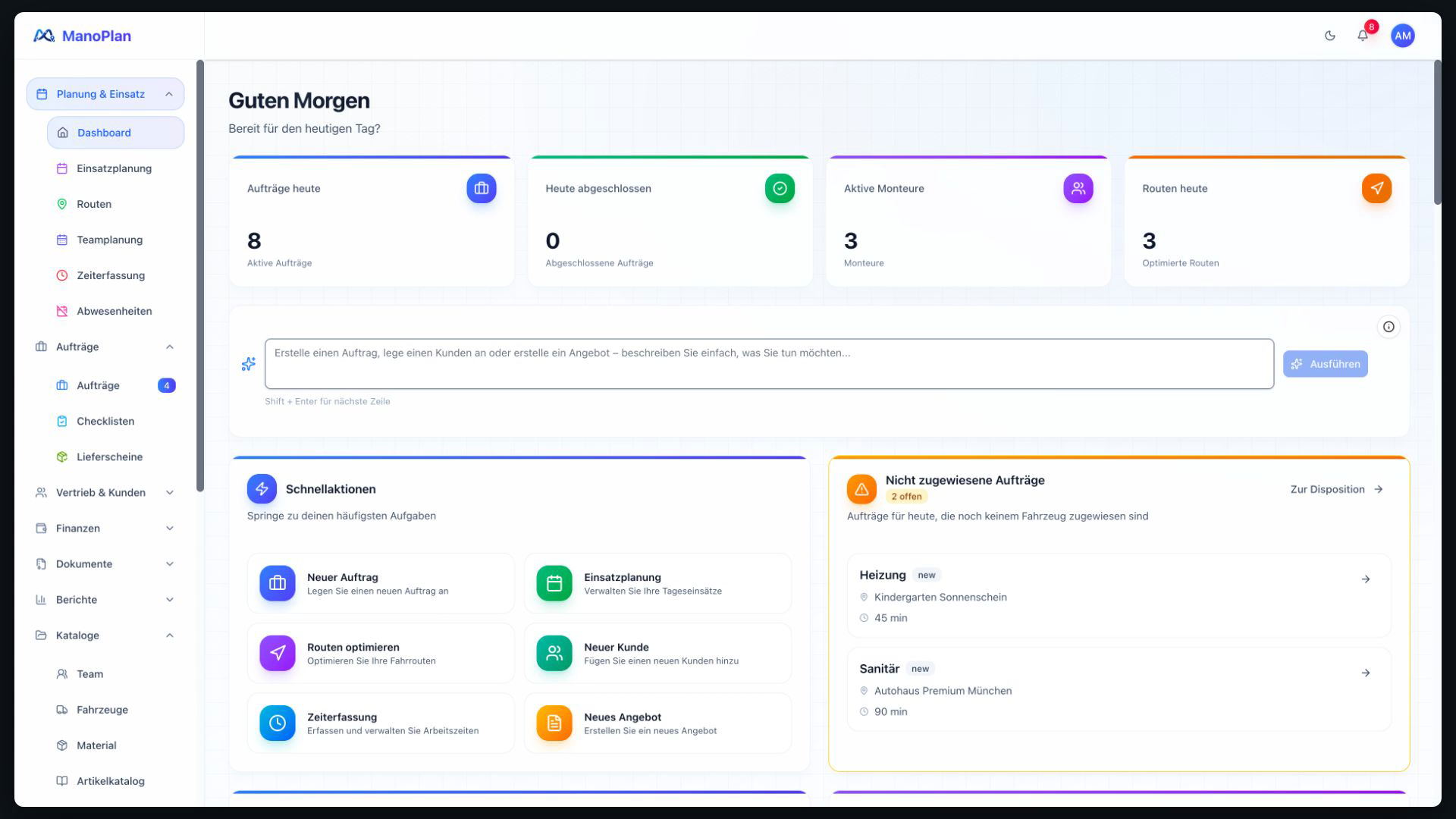Image resolution: width=1456 pixels, height=819 pixels.
Task: Collapse the Kataloge section
Action: pos(105,635)
